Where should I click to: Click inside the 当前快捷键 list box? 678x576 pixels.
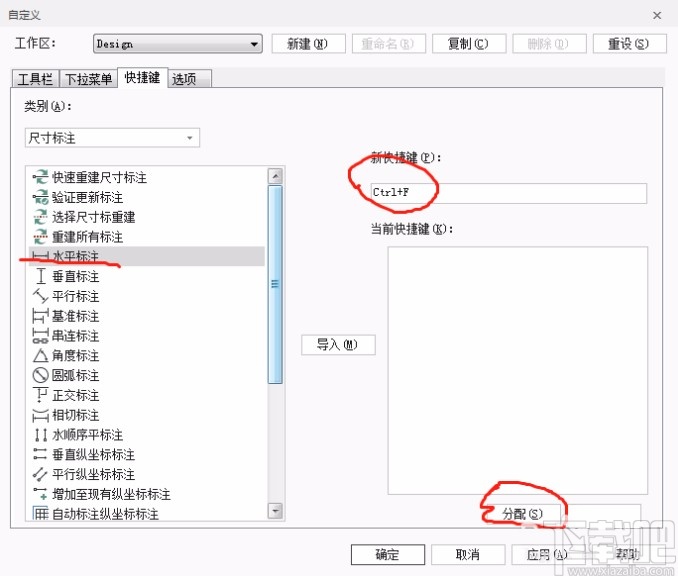[518, 371]
